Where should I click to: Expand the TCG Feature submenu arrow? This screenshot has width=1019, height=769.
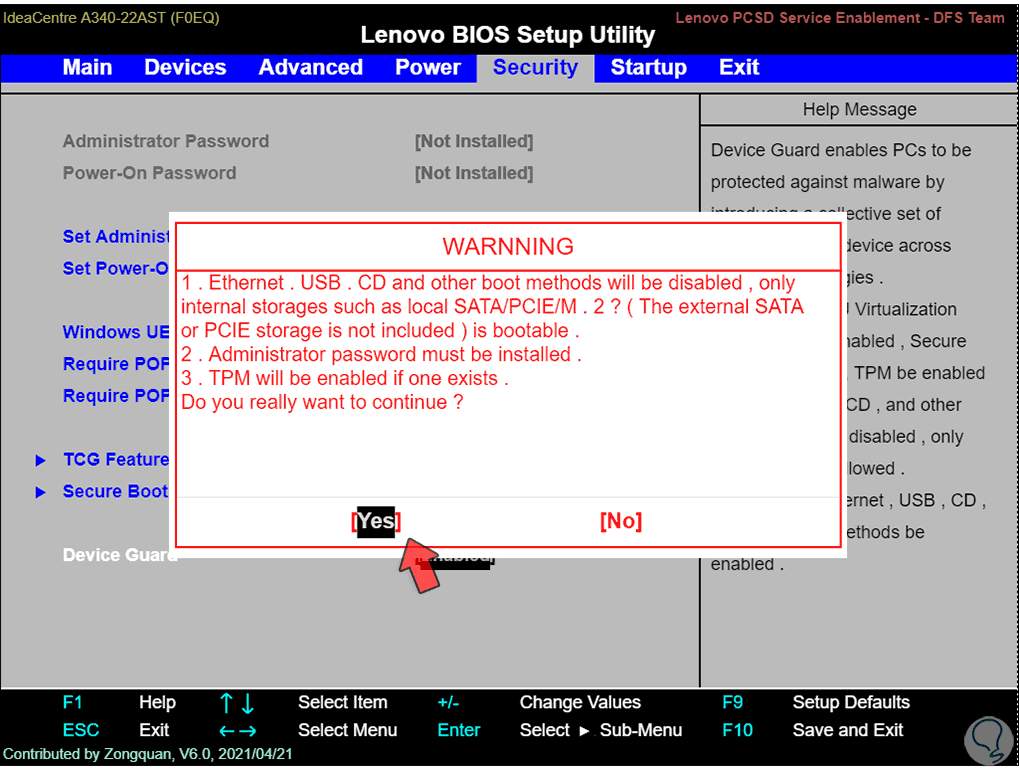pyautogui.click(x=40, y=460)
